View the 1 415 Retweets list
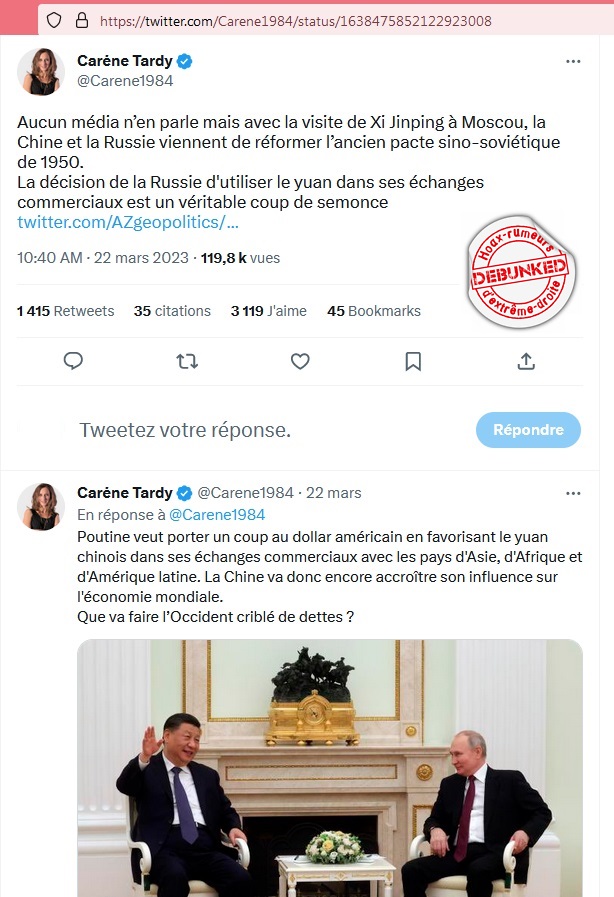This screenshot has width=614, height=897. coord(65,311)
